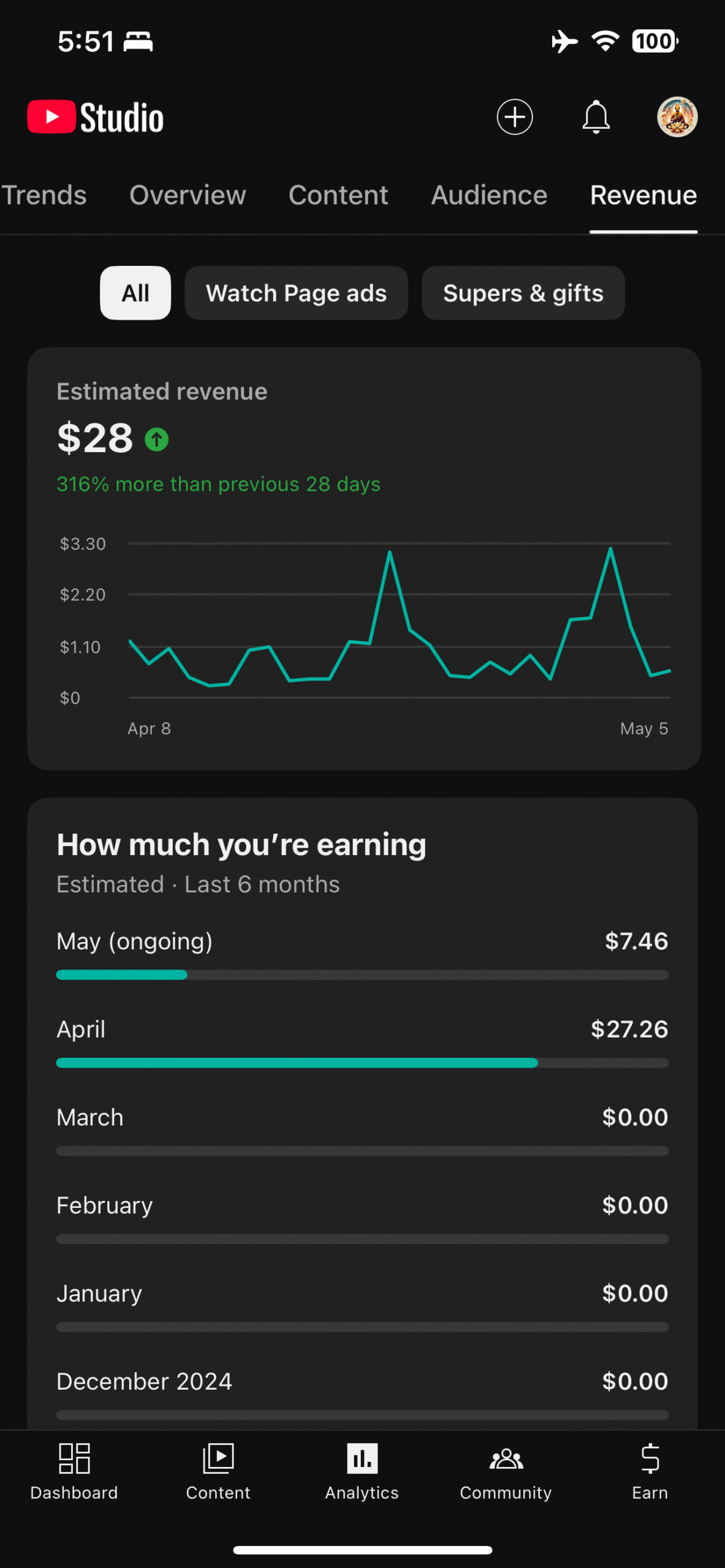
Task: Open the channel profile avatar
Action: pos(677,117)
